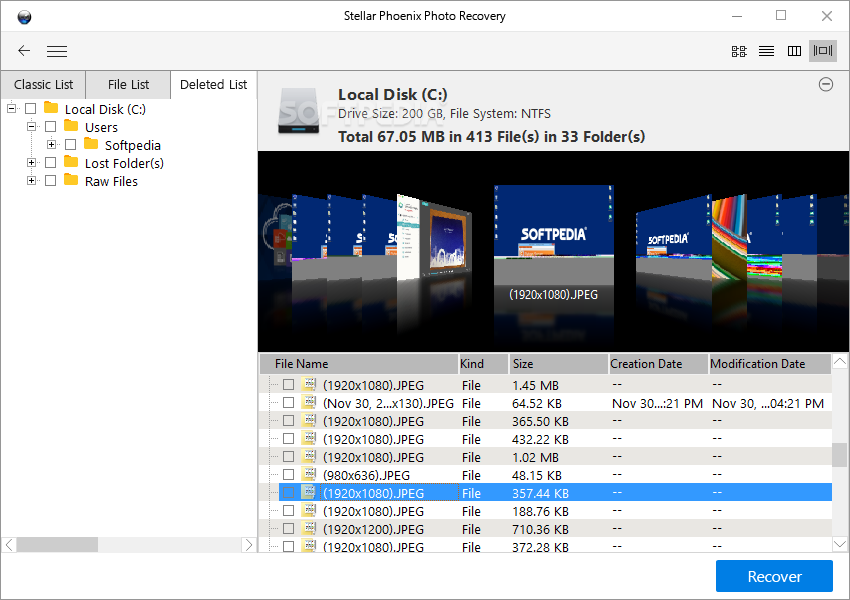Screen dimensions: 850x600
Task: Click the Stellar Phoenix app logo icon
Action: click(x=24, y=17)
